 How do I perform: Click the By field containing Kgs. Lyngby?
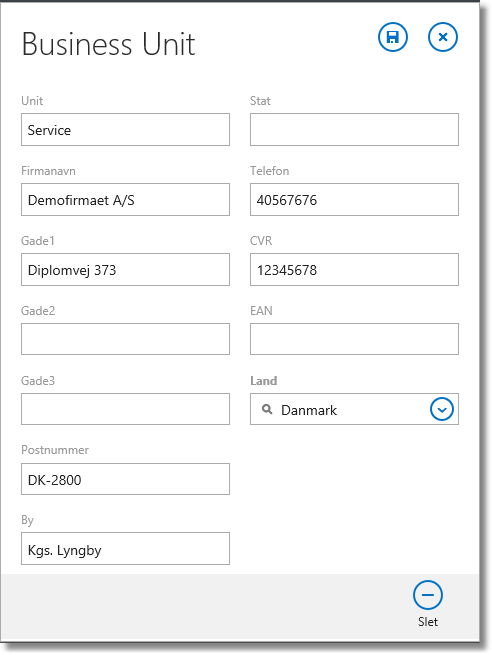tap(125, 548)
